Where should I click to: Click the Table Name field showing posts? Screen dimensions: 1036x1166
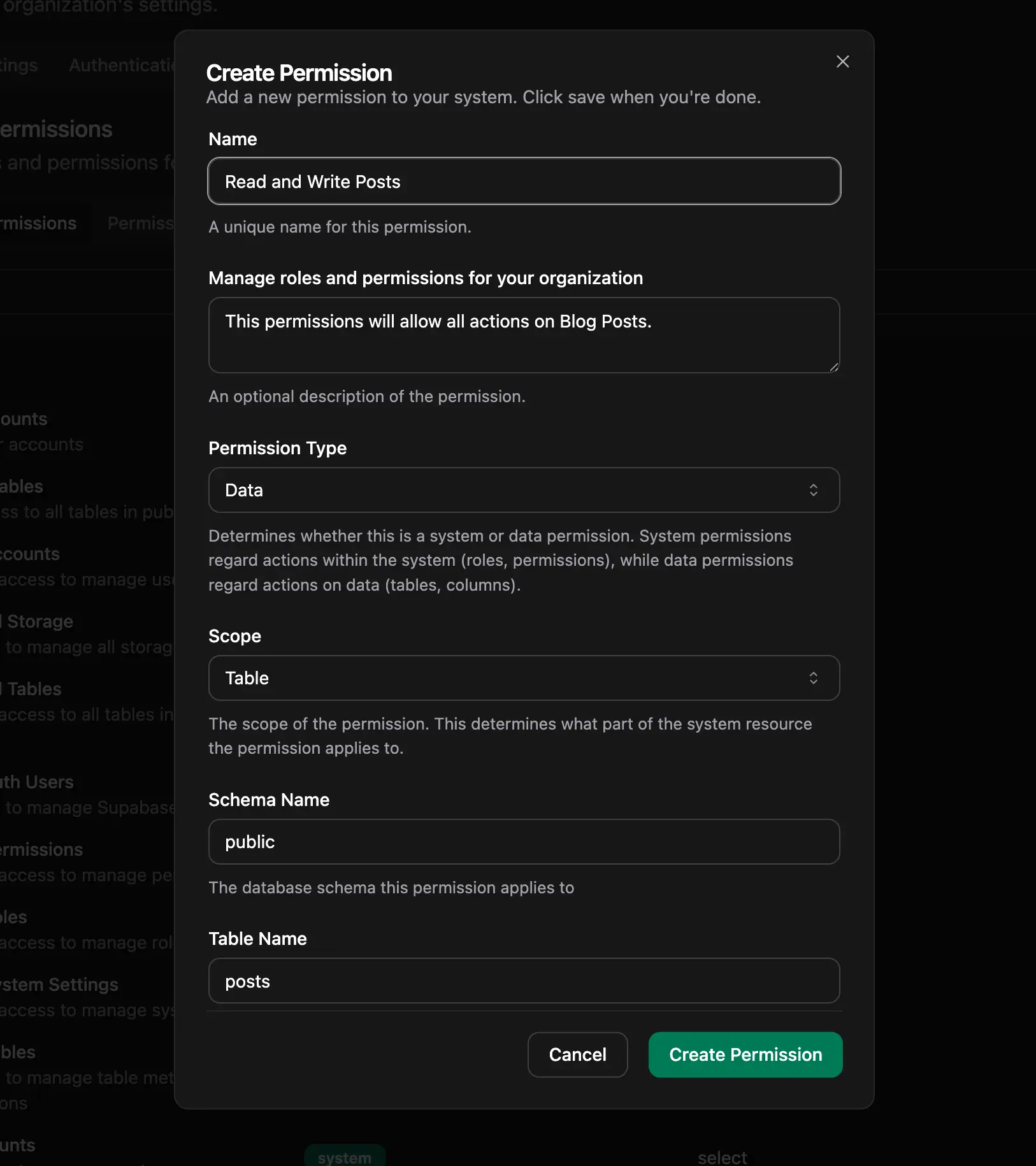[524, 981]
